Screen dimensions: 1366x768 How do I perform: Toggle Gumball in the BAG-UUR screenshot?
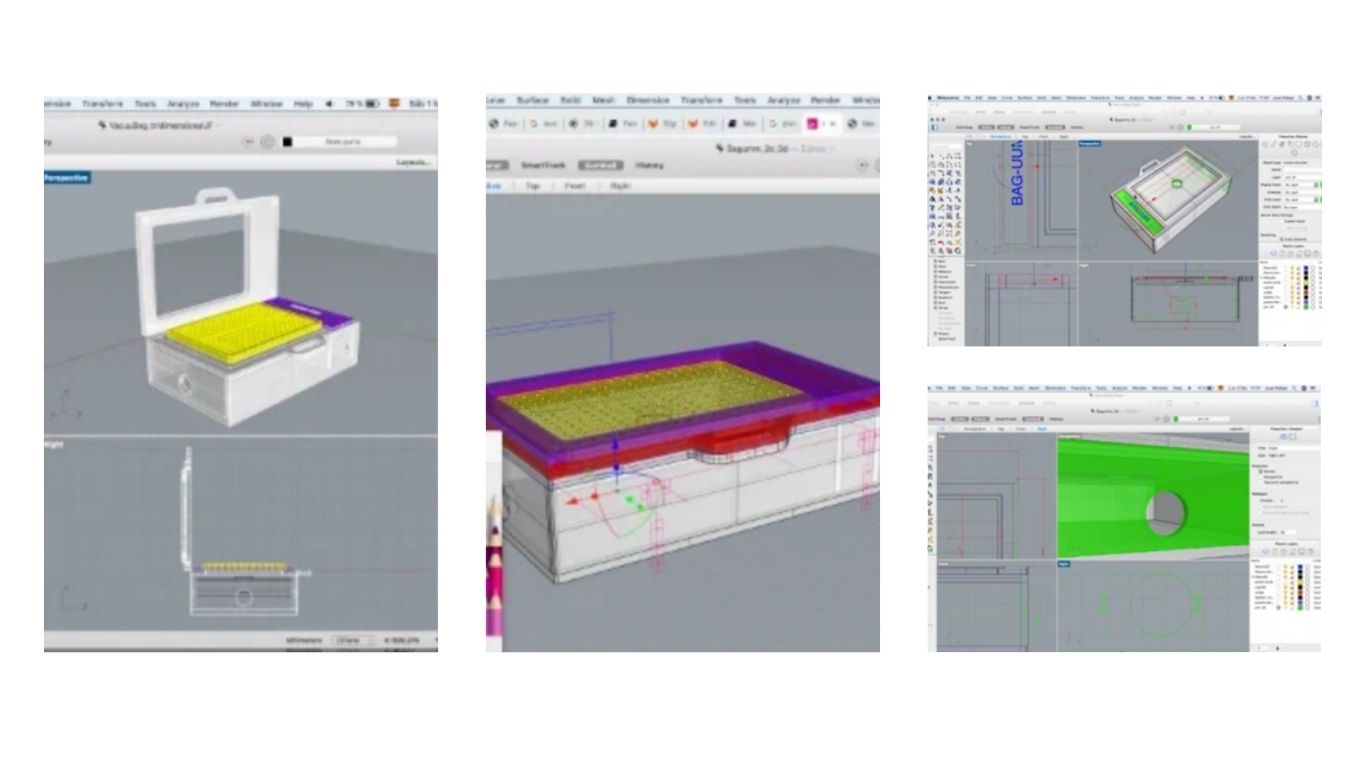tap(1055, 127)
